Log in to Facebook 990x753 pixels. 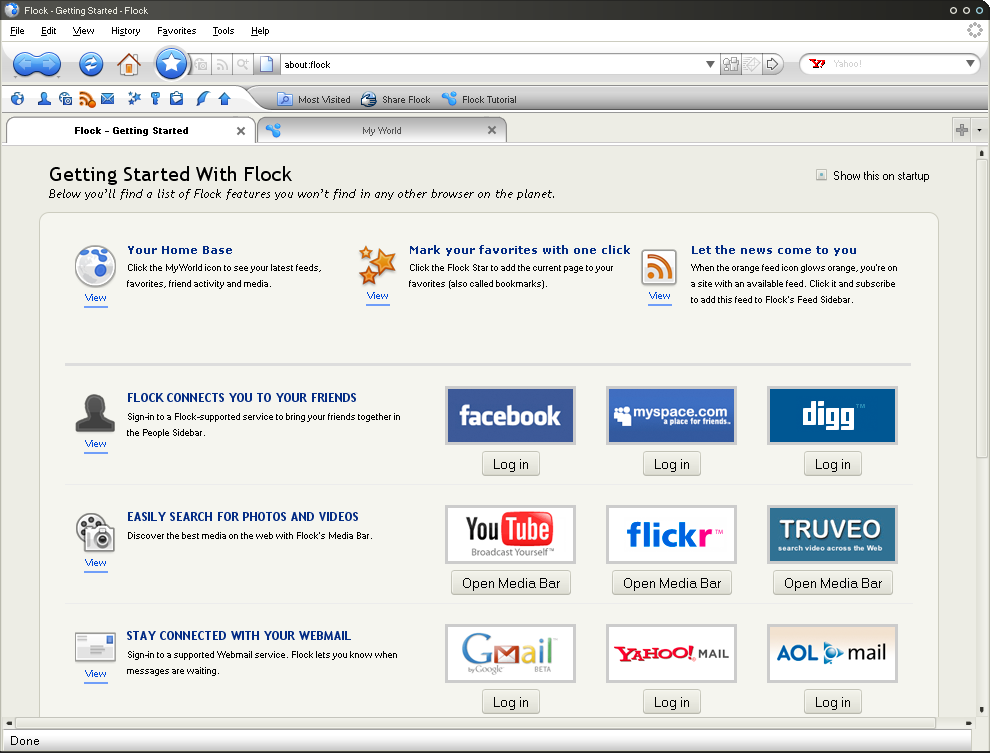(510, 464)
